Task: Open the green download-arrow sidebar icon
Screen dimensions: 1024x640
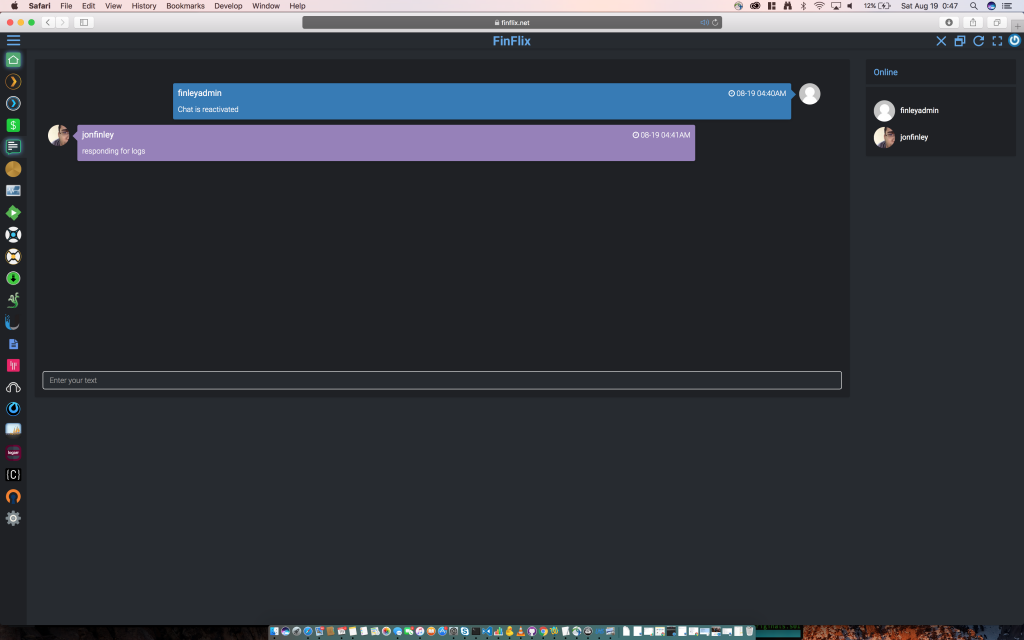Action: point(13,278)
